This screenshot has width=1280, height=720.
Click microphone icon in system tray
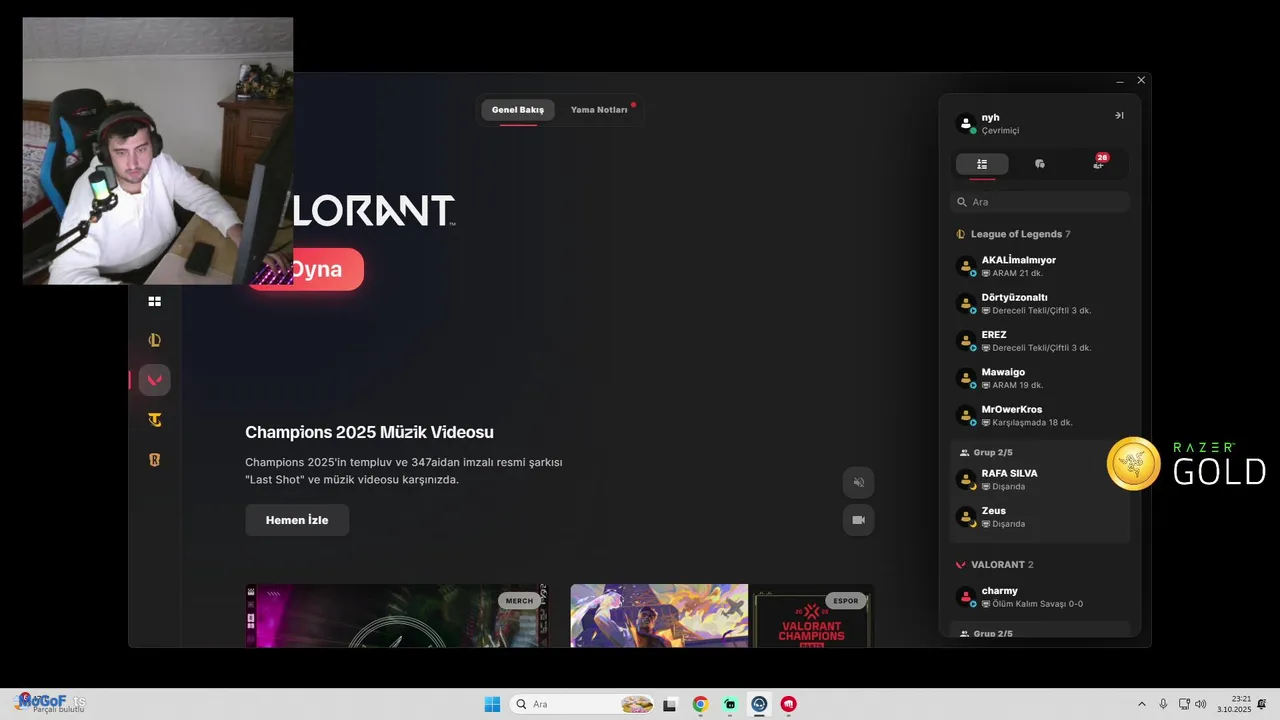(1163, 704)
